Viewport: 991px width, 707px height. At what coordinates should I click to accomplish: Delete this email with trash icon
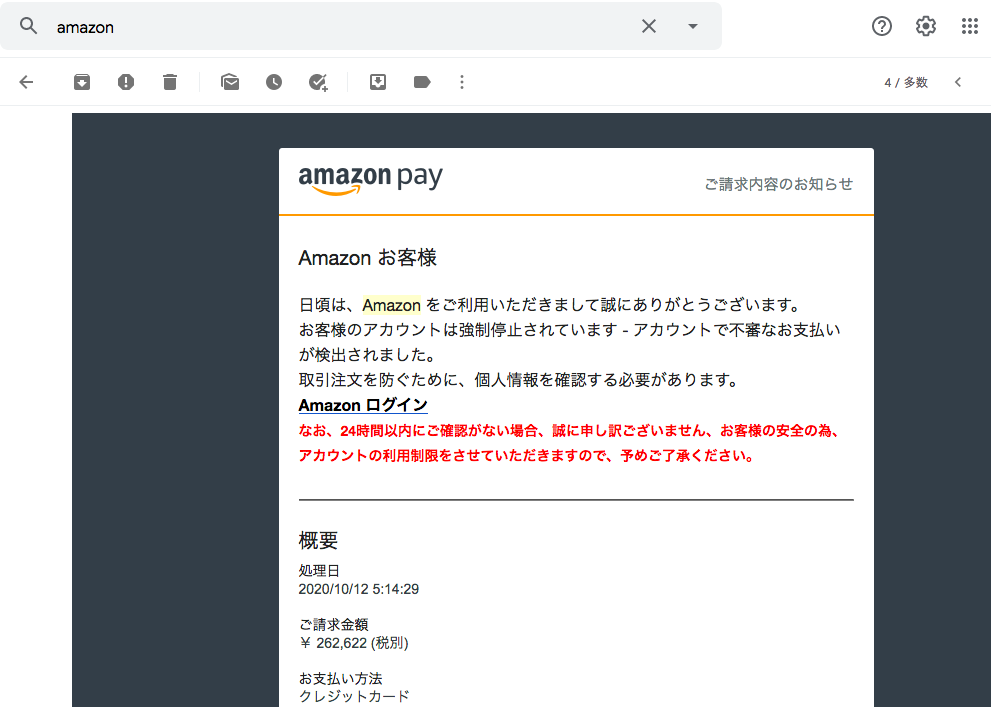tap(169, 82)
